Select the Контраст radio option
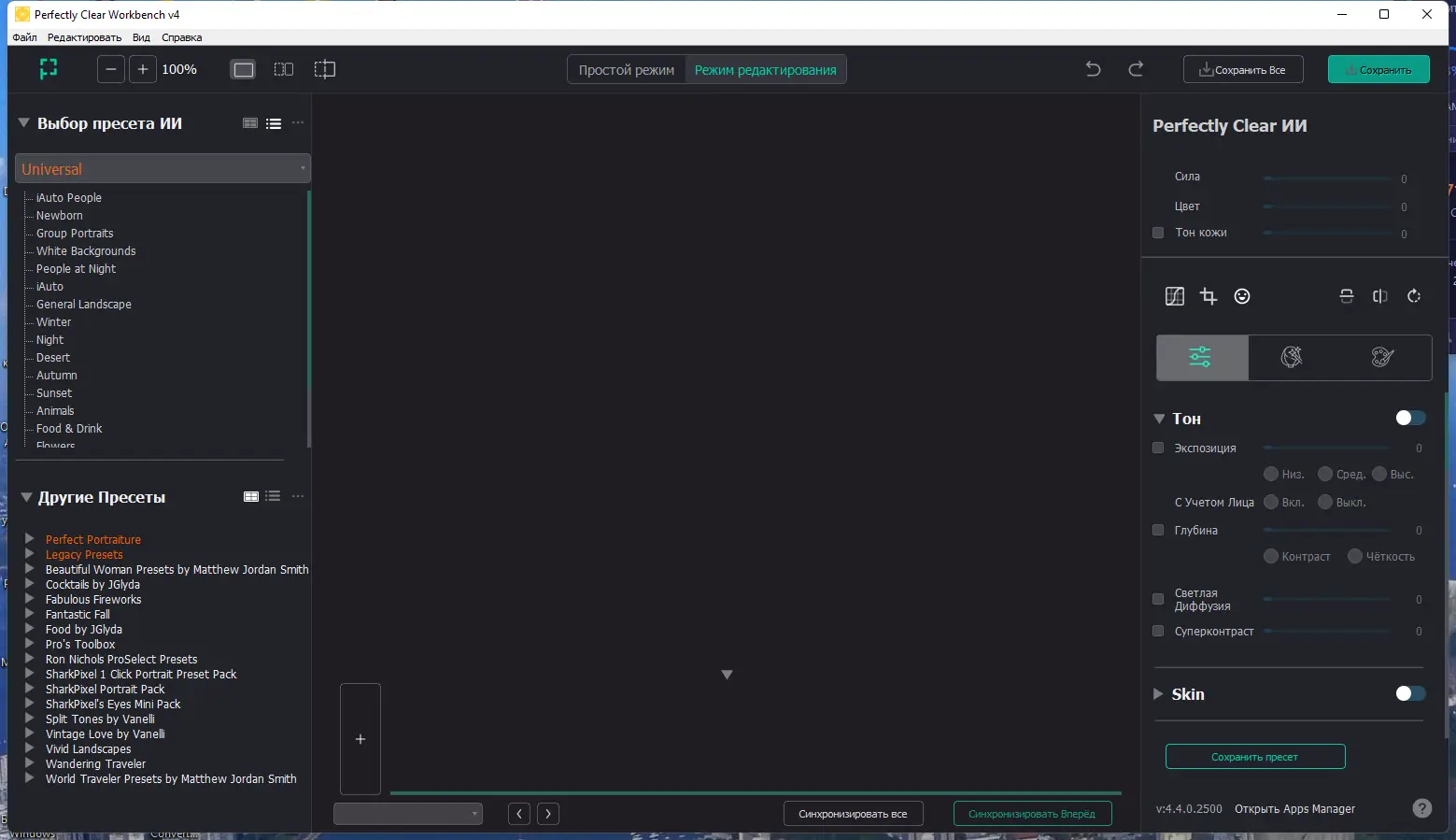 (x=1271, y=556)
